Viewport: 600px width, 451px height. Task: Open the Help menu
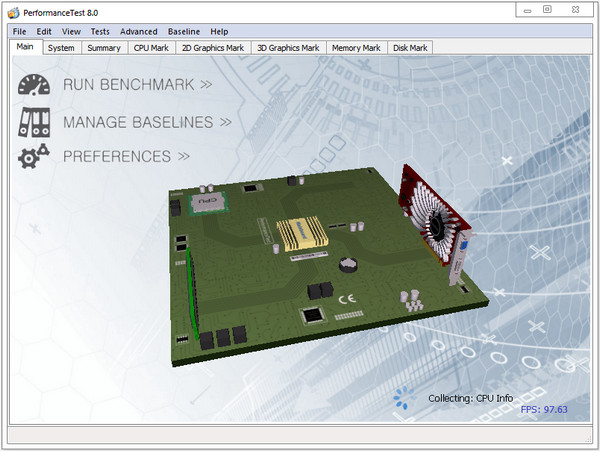219,32
